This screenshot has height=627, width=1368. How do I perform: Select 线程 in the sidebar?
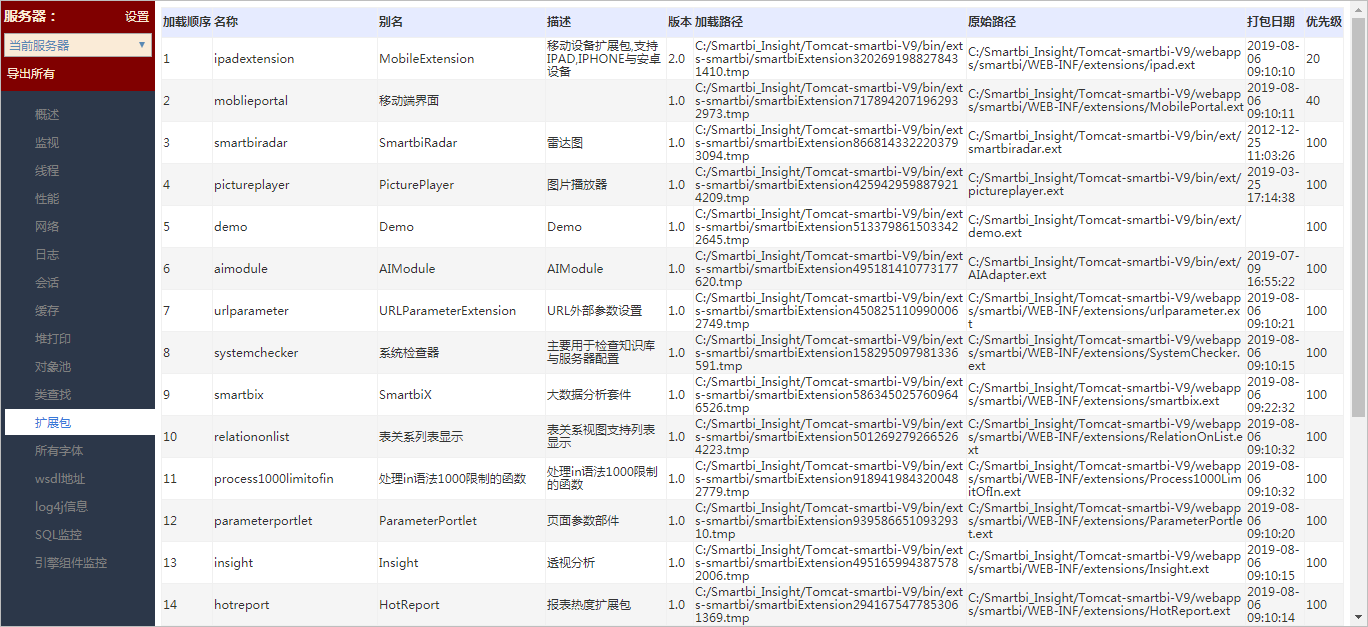(47, 171)
